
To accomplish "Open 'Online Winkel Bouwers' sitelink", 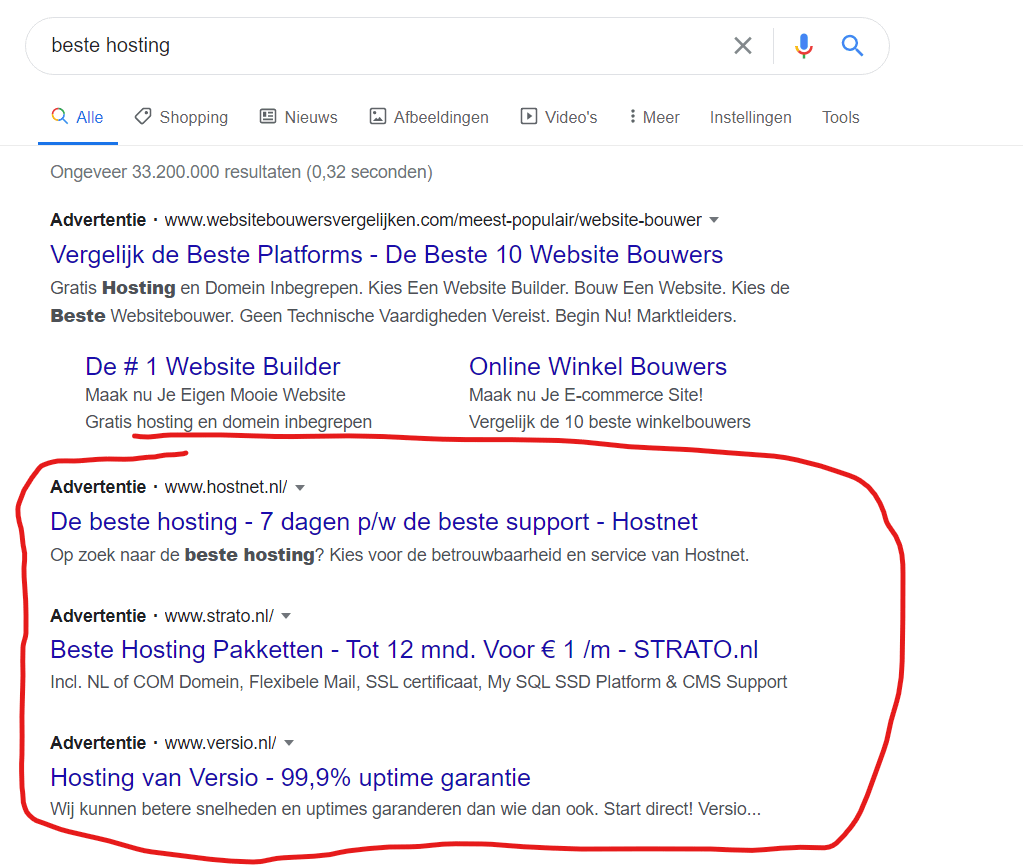I will pyautogui.click(x=598, y=367).
